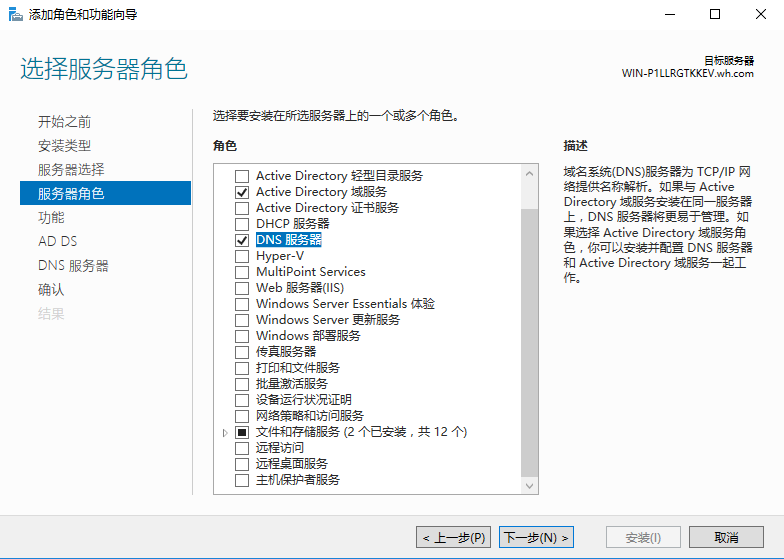Viewport: 784px width, 559px height.
Task: Select the Windows Server 更新服务 role item
Action: click(327, 320)
